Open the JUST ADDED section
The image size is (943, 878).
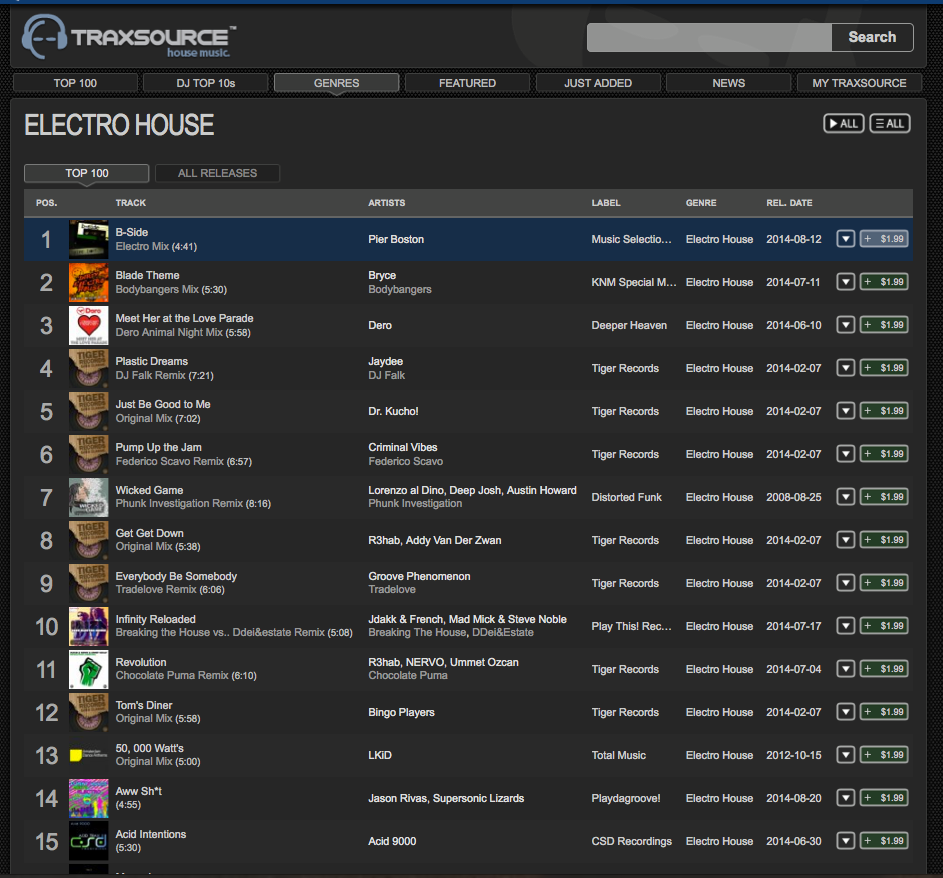598,83
